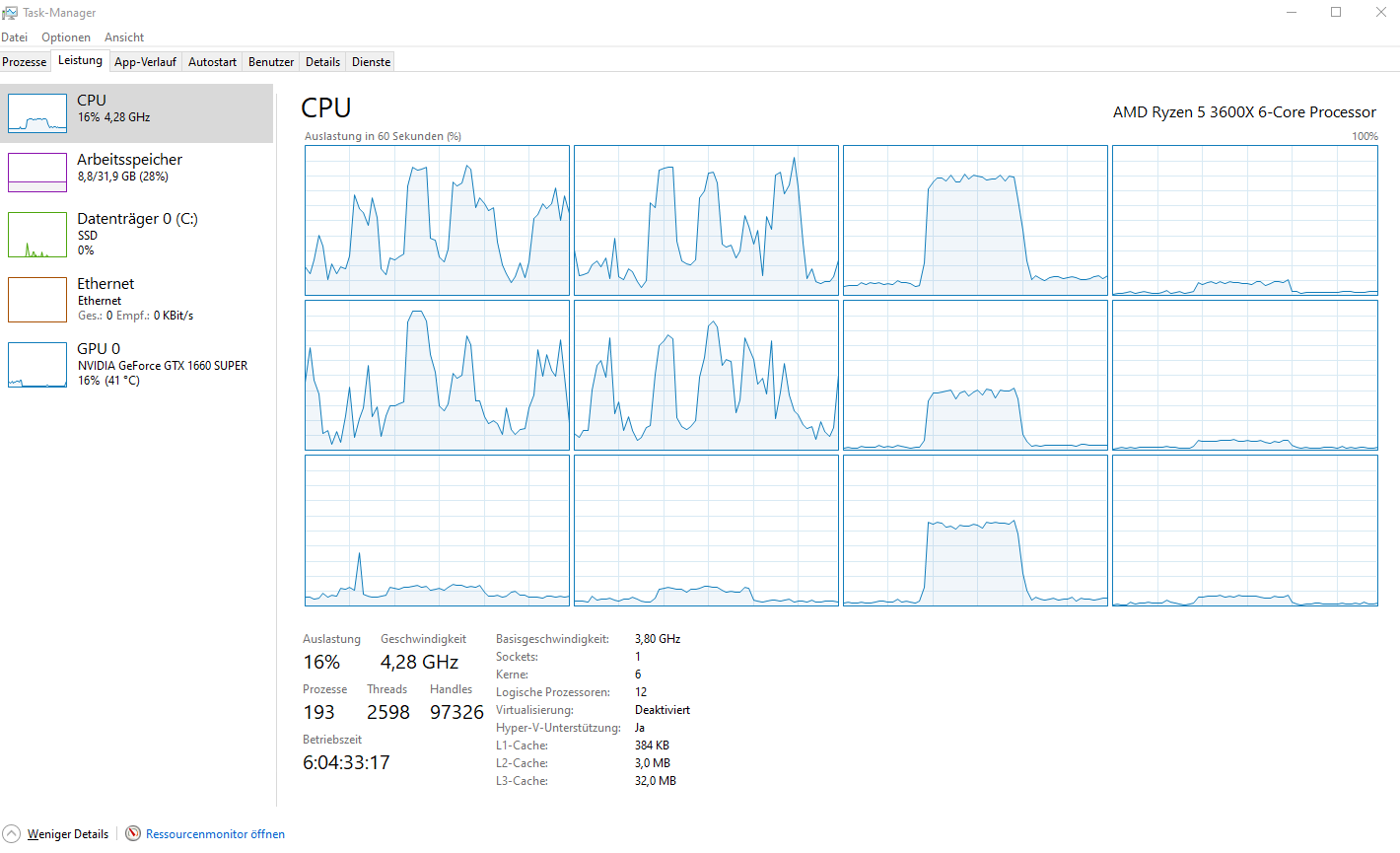
Task: Select the Datenträger 0 (C:) mini graph
Action: (x=37, y=235)
